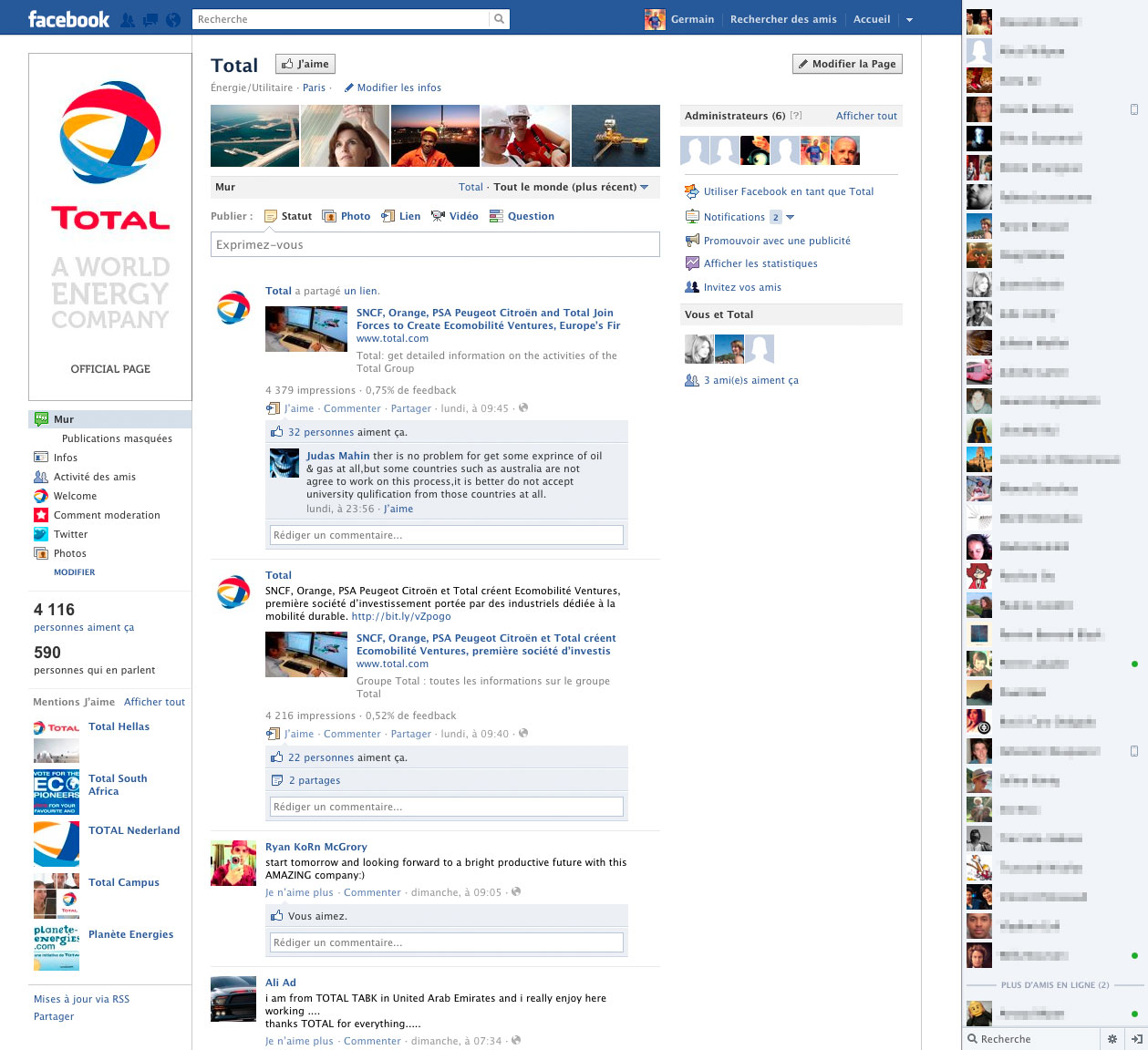Click the Exprimez-vous status box
Image resolution: width=1148 pixels, height=1050 pixels.
(x=435, y=244)
